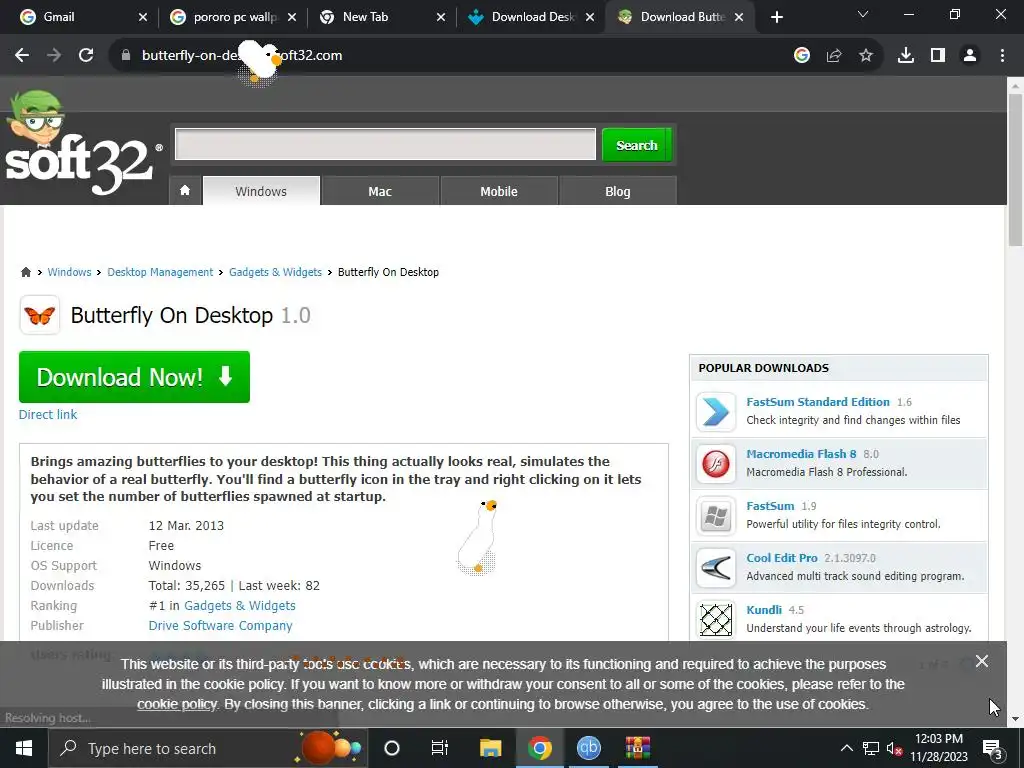Click the soft32 search input field
1024x768 pixels.
[385, 144]
